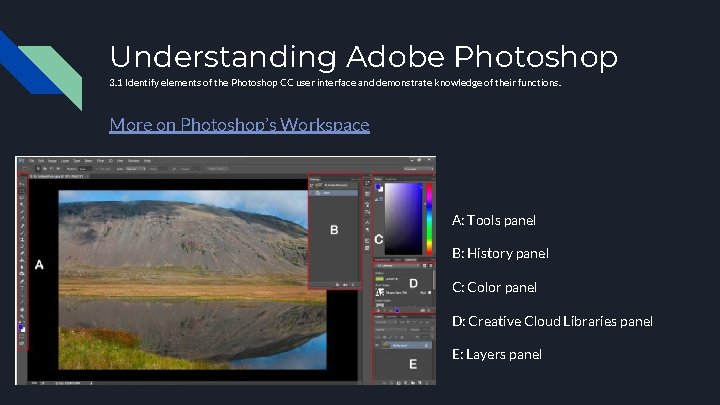The image size is (720, 405).
Task: Switch Libraries panel to list view
Action: [431, 266]
